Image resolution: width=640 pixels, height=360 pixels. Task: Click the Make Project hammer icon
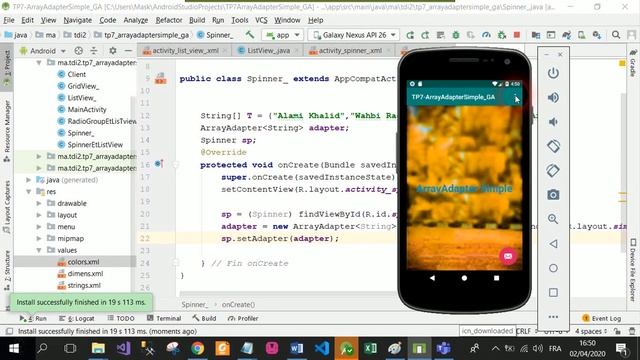[x=250, y=35]
